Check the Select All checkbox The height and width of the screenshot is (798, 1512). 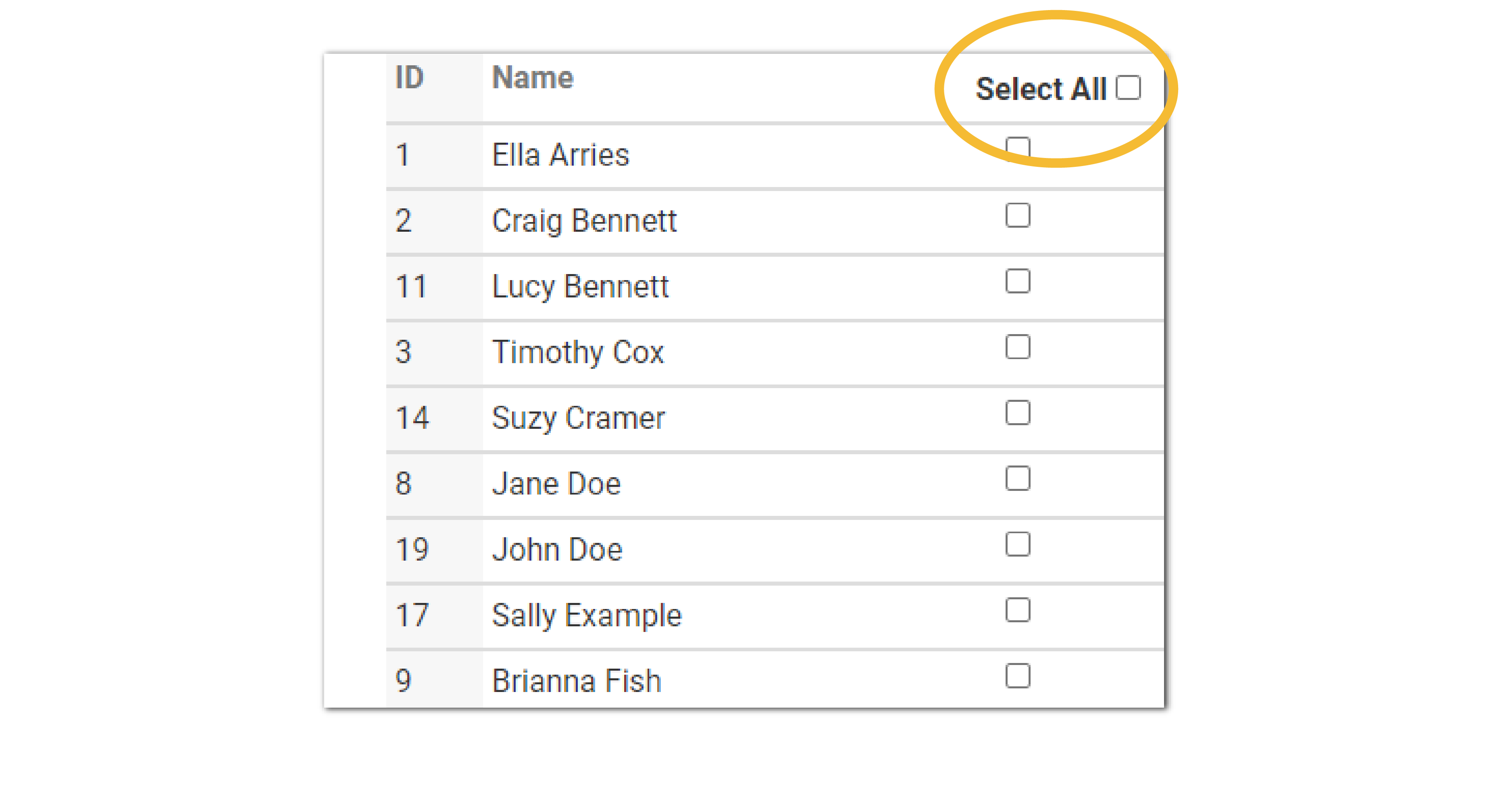(1127, 88)
